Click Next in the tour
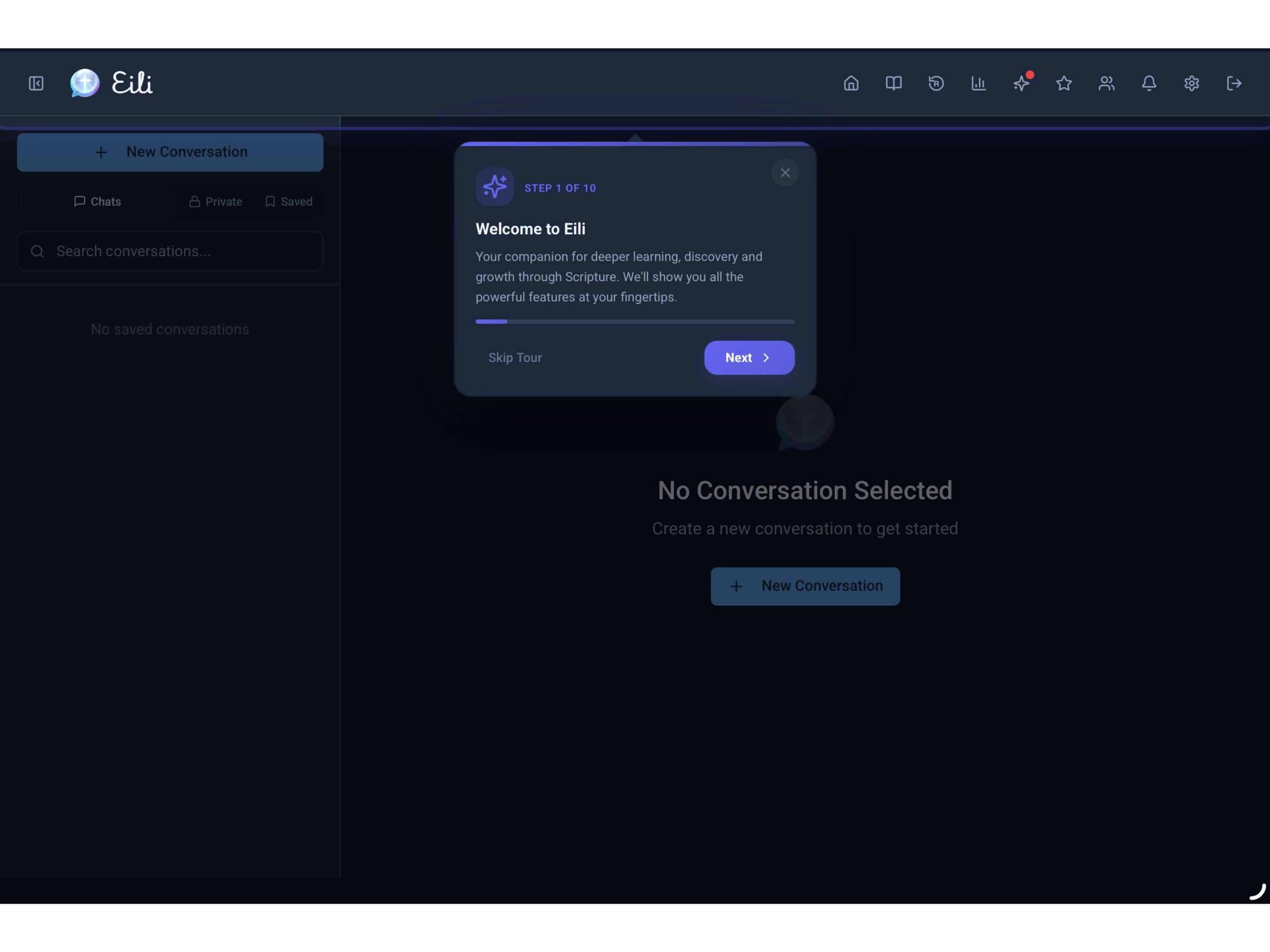The height and width of the screenshot is (952, 1270). coord(749,358)
